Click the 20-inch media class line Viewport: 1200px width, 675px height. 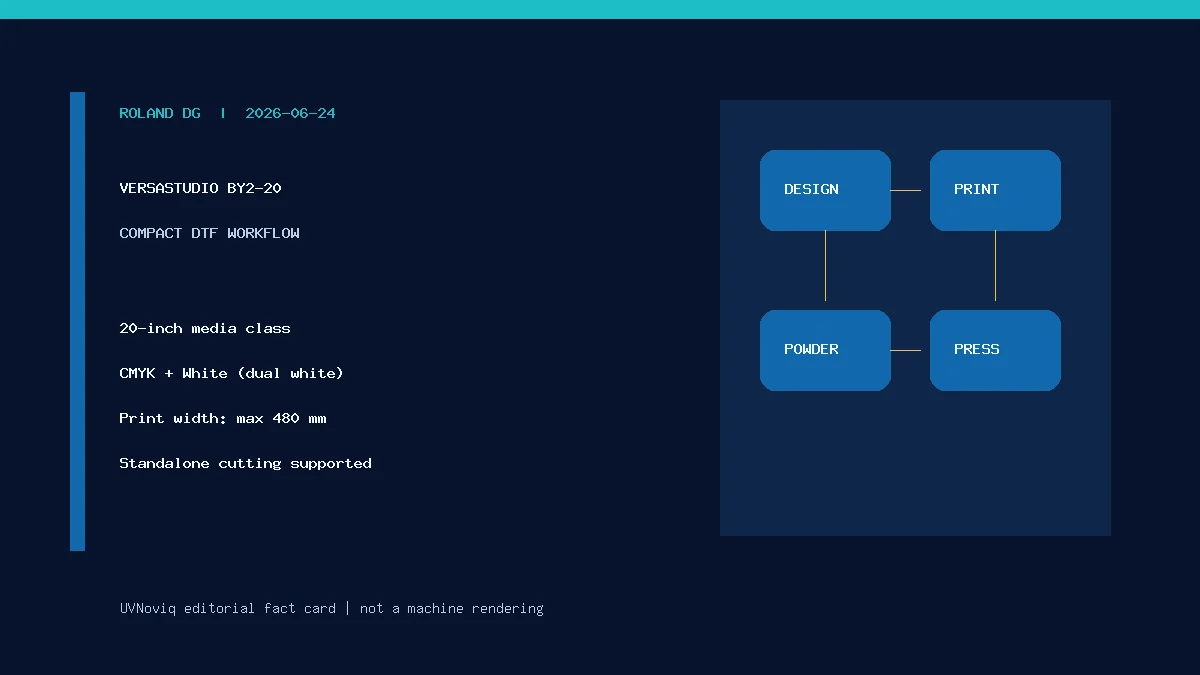205,328
